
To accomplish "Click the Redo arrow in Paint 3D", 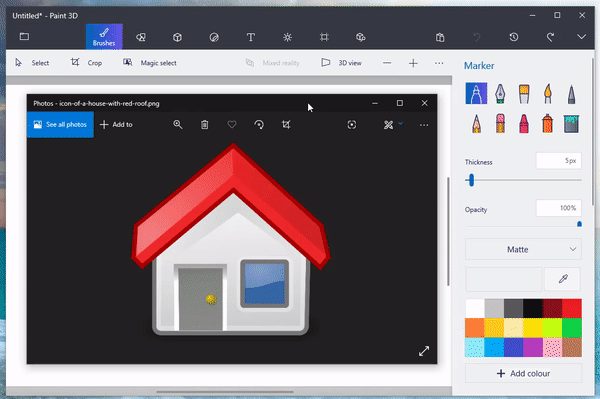I will coord(550,37).
